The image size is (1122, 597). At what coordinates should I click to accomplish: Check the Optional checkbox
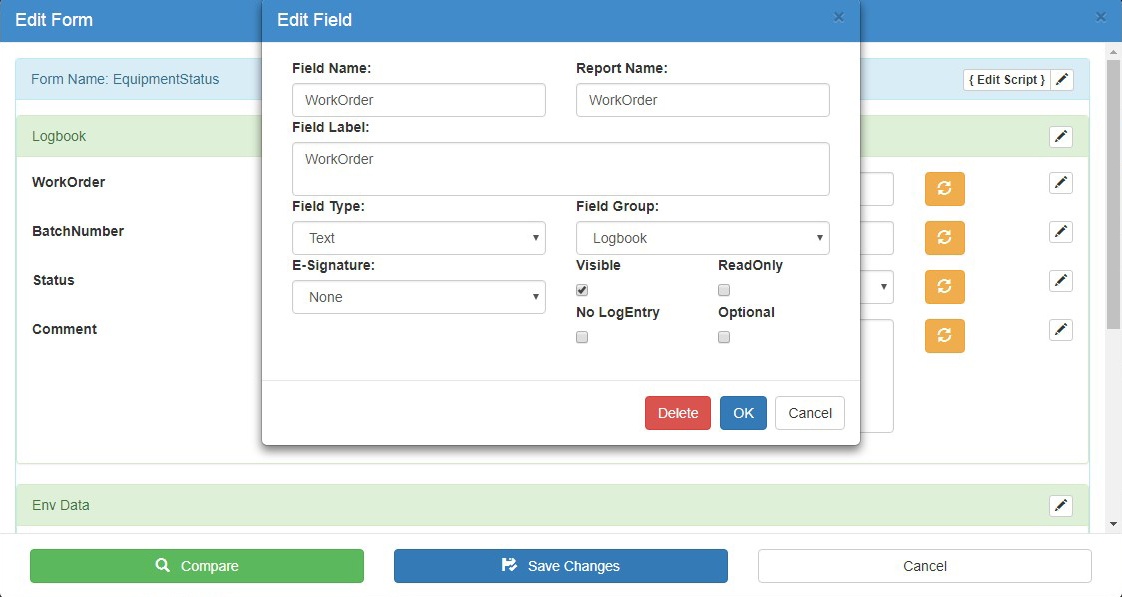pos(724,337)
